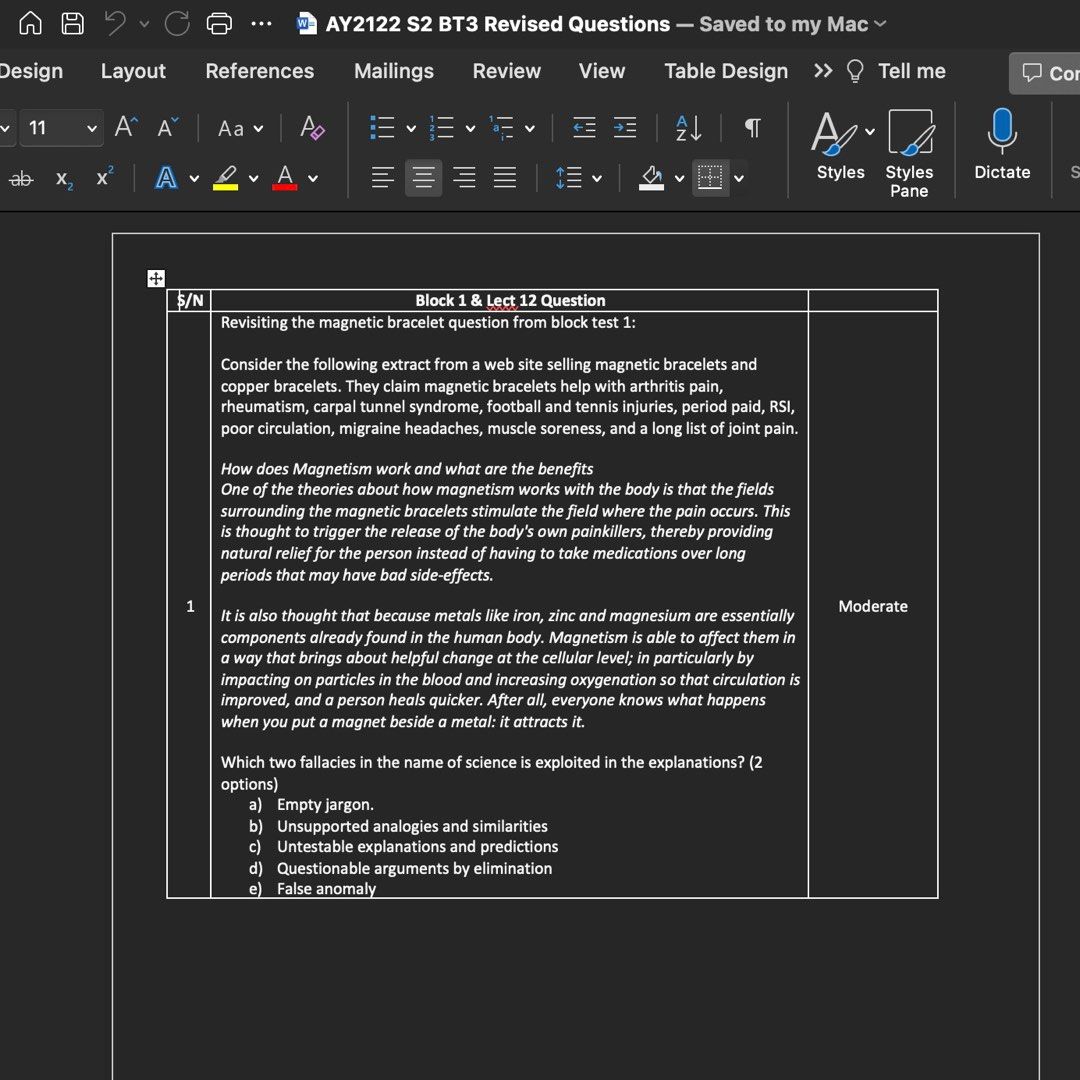The image size is (1080, 1080).
Task: Switch to the References tab
Action: (x=259, y=71)
